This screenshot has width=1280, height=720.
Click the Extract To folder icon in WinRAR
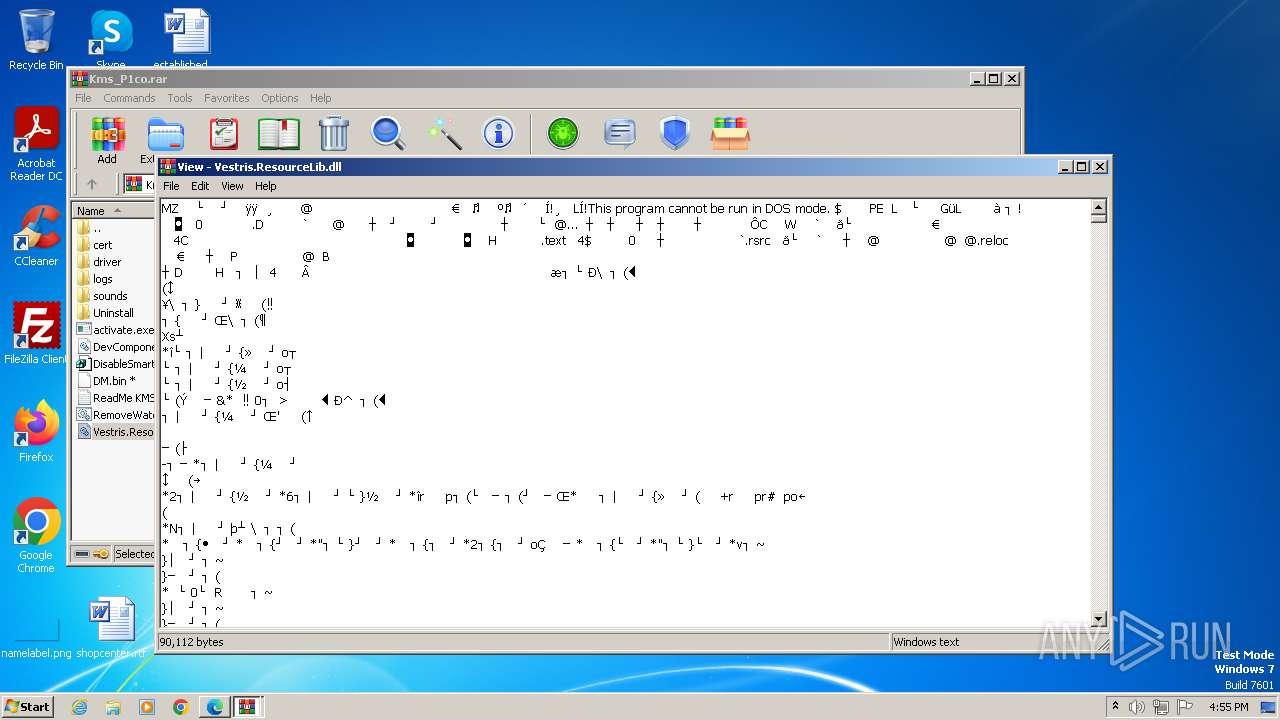pos(165,133)
